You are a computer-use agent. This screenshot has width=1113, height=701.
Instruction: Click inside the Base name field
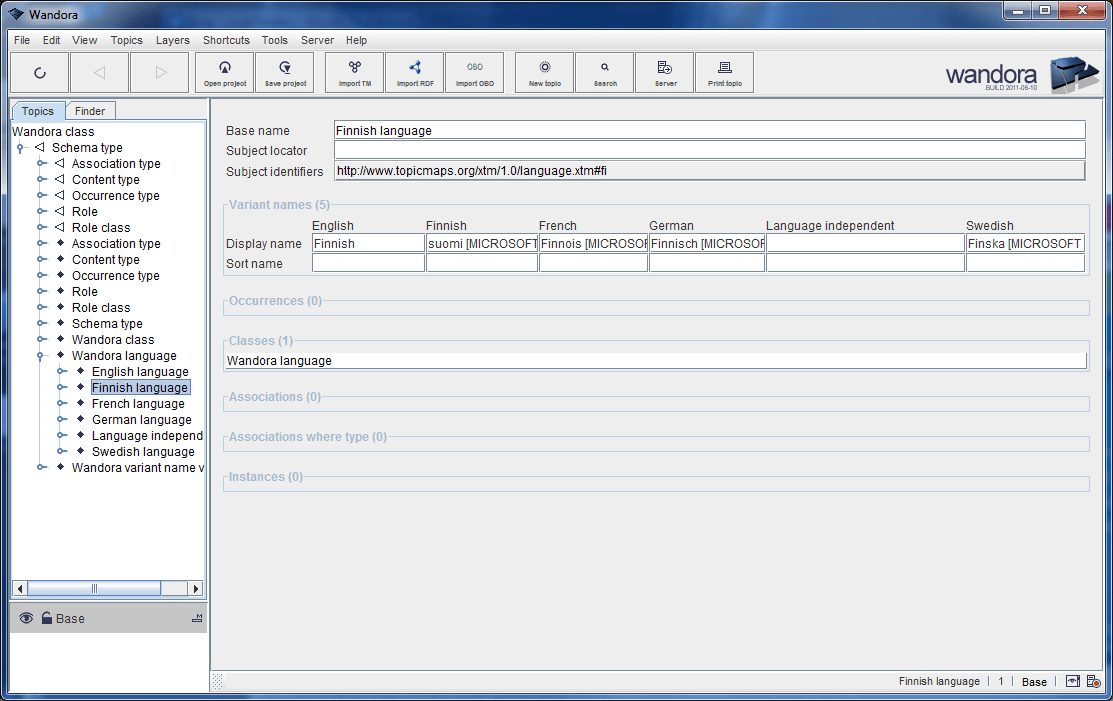600,129
